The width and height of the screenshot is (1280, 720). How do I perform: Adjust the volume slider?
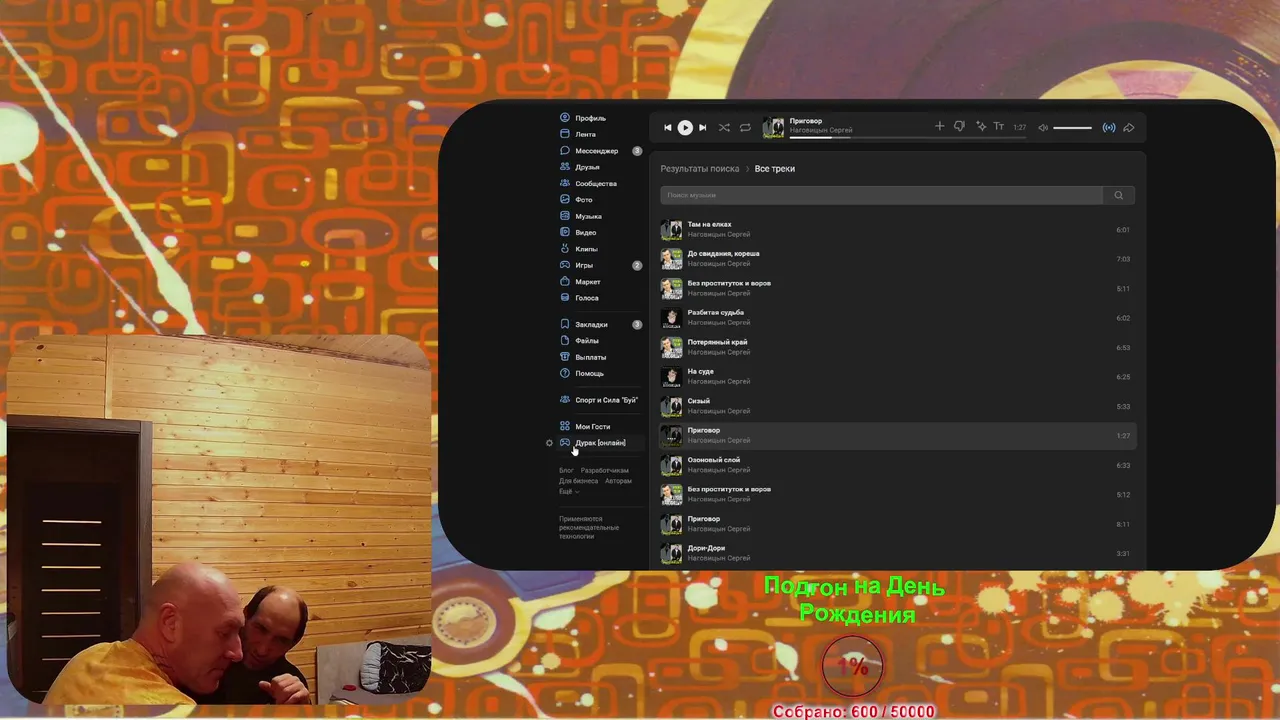pyautogui.click(x=1072, y=128)
